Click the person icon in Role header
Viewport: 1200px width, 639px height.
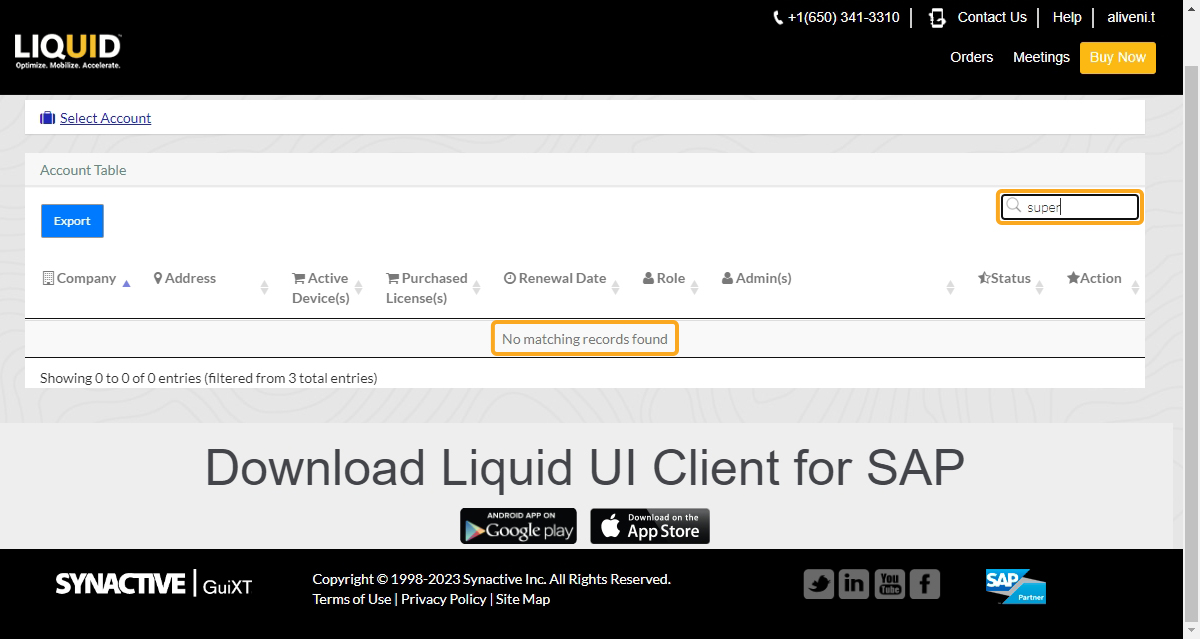coord(648,278)
